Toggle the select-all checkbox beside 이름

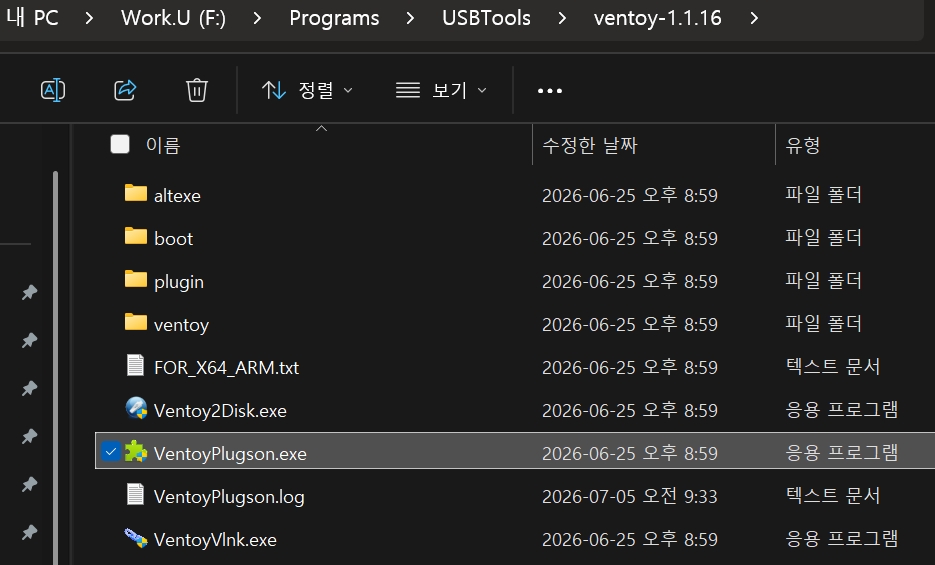pos(120,144)
